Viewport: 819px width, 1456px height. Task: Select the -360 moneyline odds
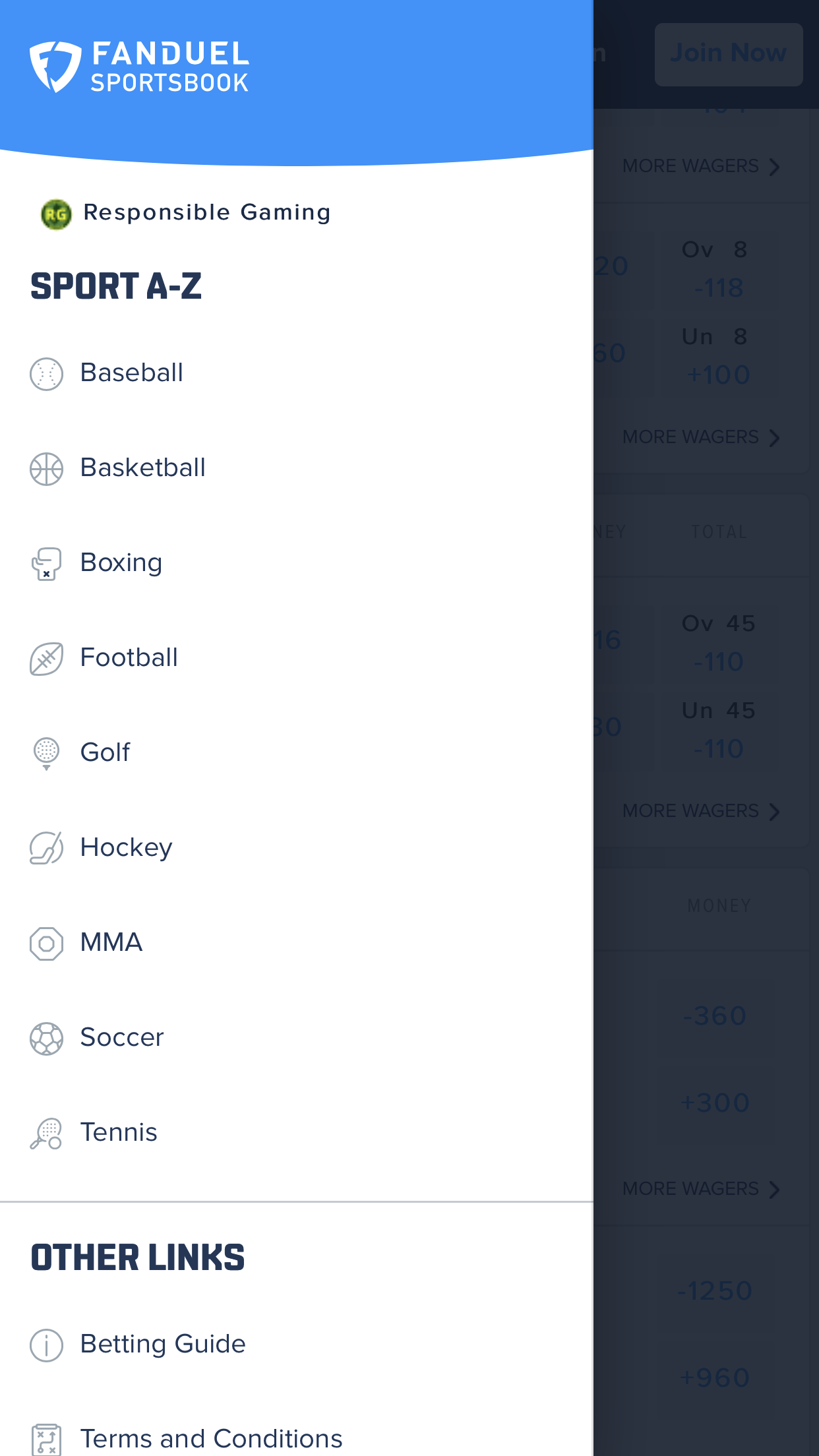(715, 1016)
